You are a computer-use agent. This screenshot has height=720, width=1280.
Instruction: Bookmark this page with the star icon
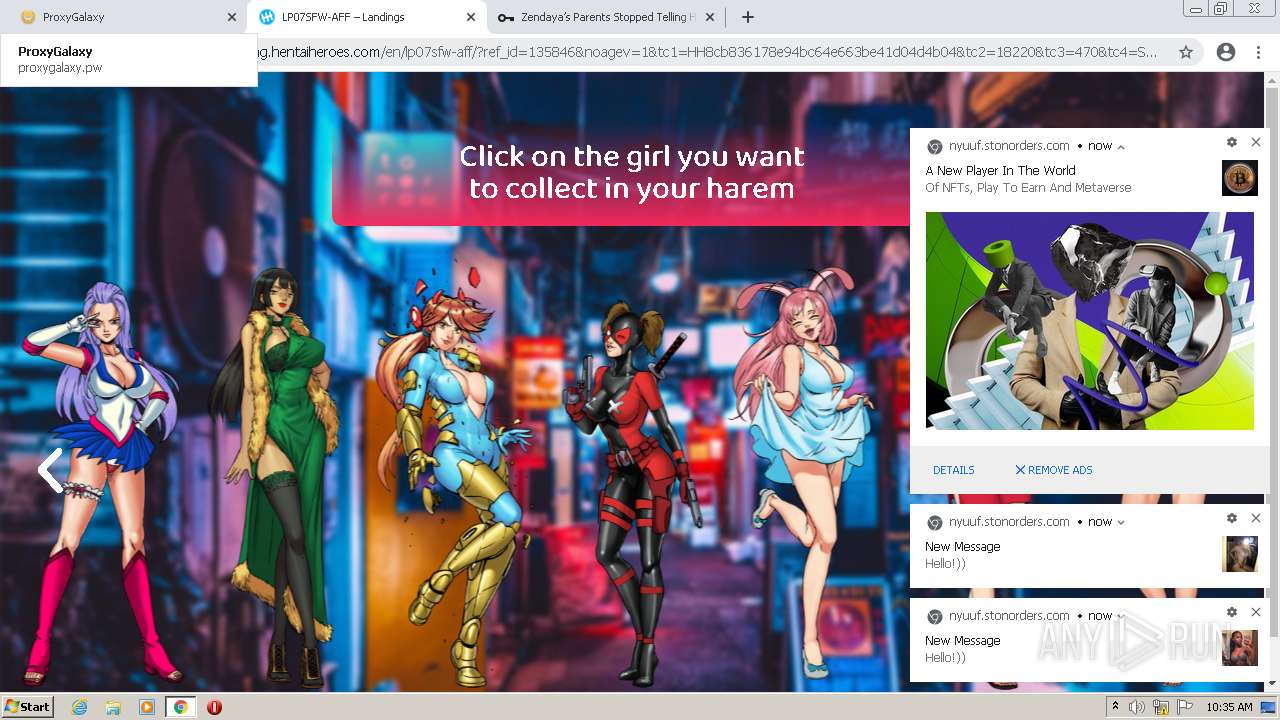[x=1186, y=52]
